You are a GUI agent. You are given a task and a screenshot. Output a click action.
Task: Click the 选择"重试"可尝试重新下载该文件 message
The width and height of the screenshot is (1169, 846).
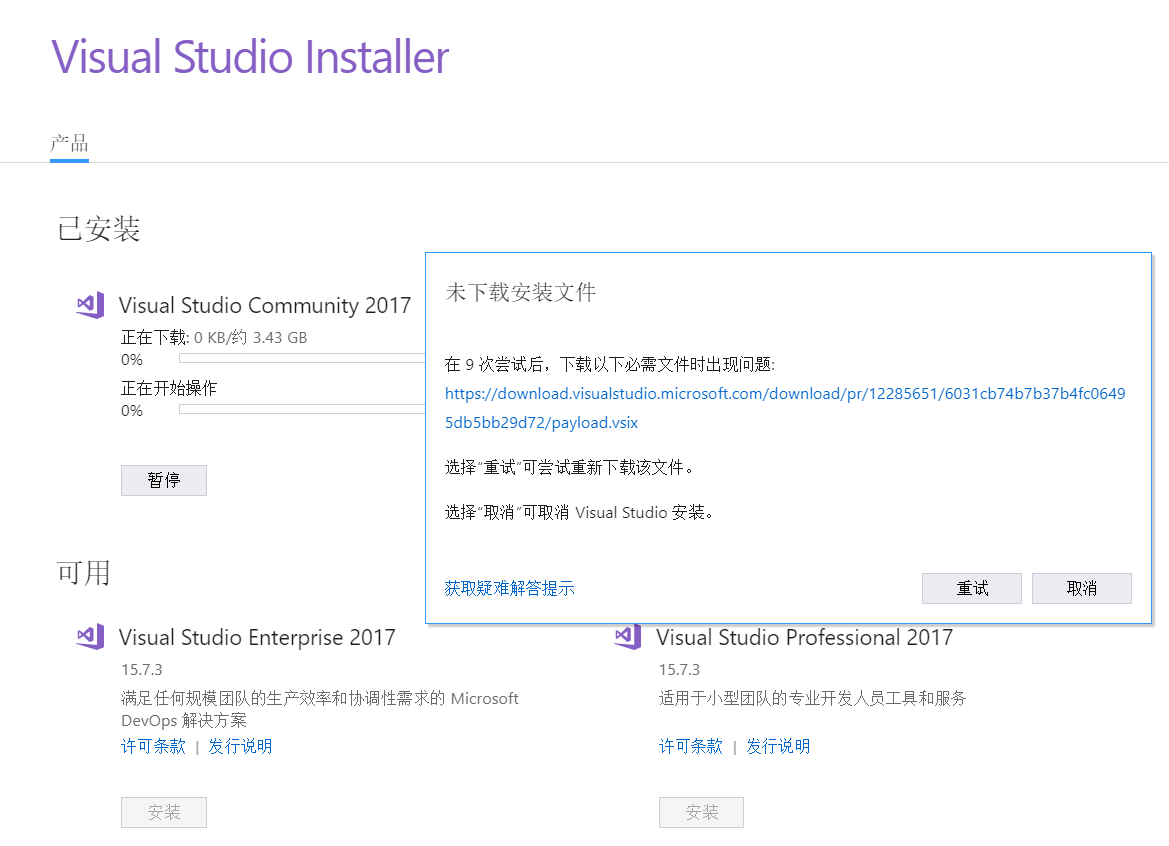[570, 467]
